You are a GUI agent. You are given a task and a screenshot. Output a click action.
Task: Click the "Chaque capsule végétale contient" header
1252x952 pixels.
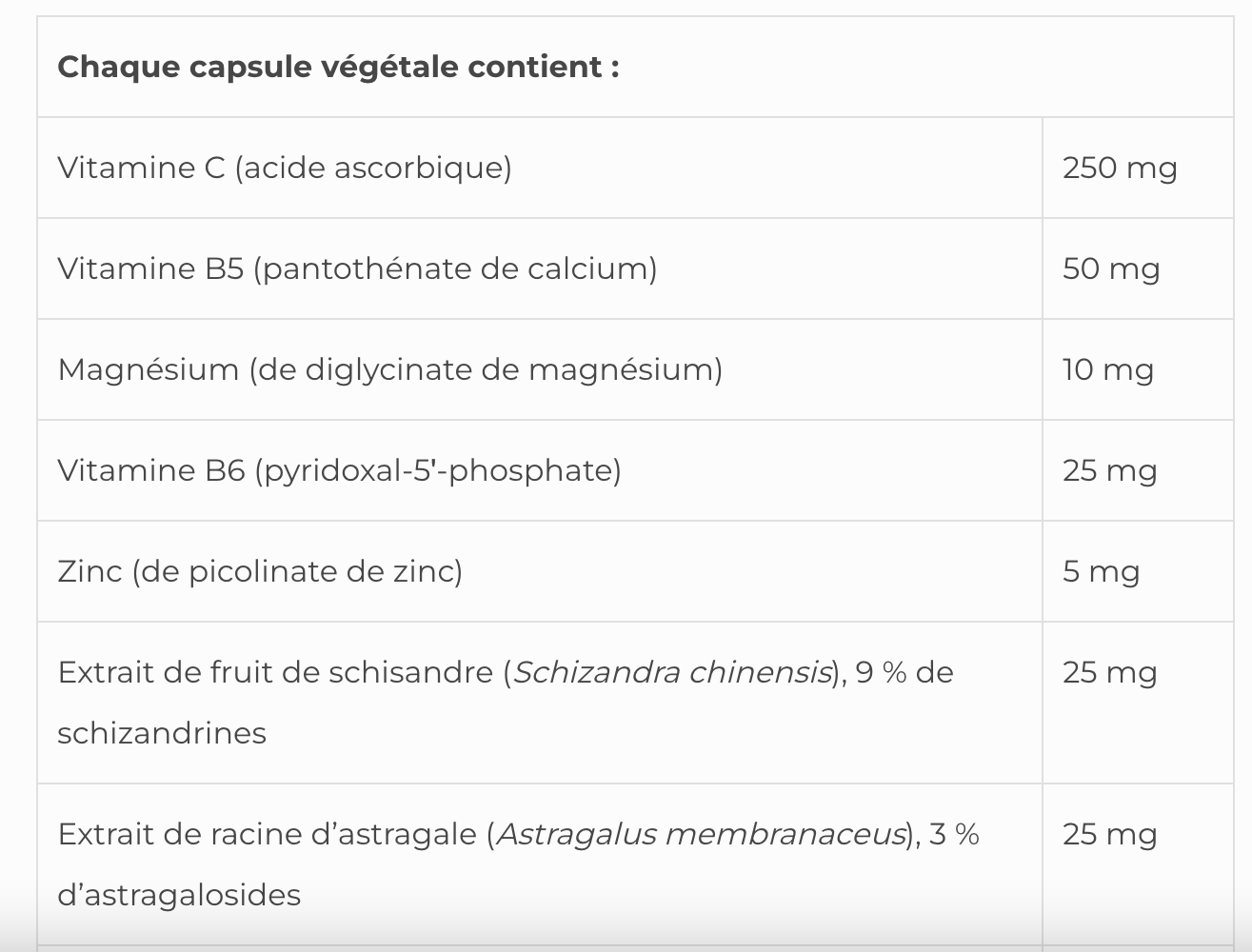(x=338, y=68)
